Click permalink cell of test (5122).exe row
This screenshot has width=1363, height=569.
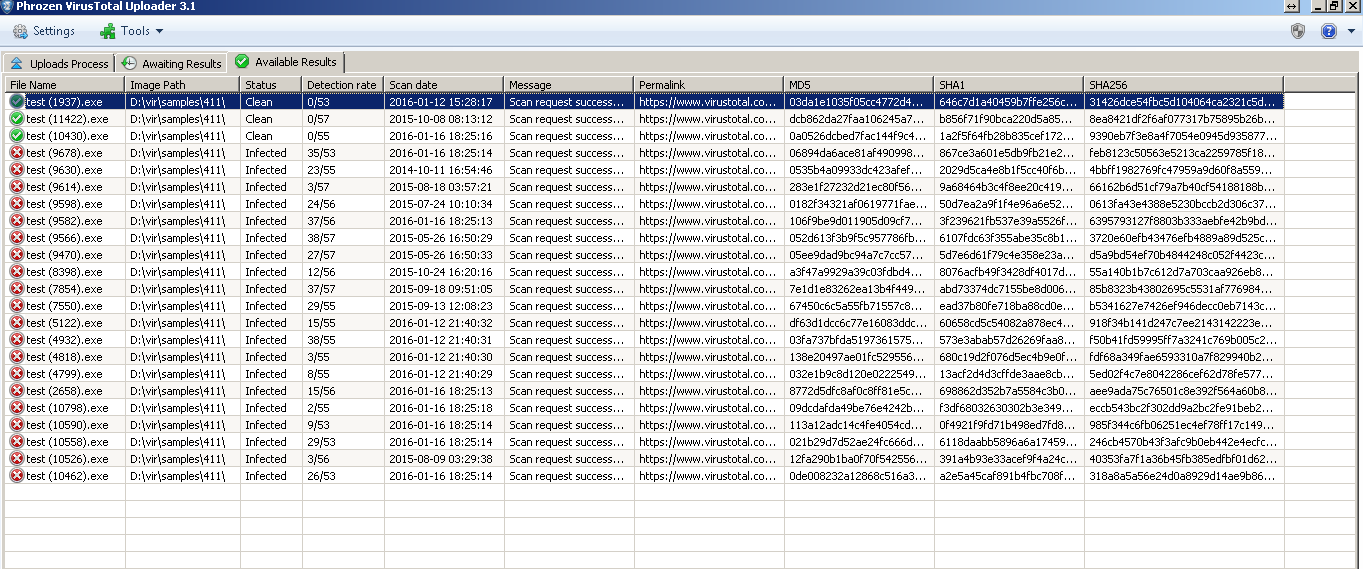[707, 323]
